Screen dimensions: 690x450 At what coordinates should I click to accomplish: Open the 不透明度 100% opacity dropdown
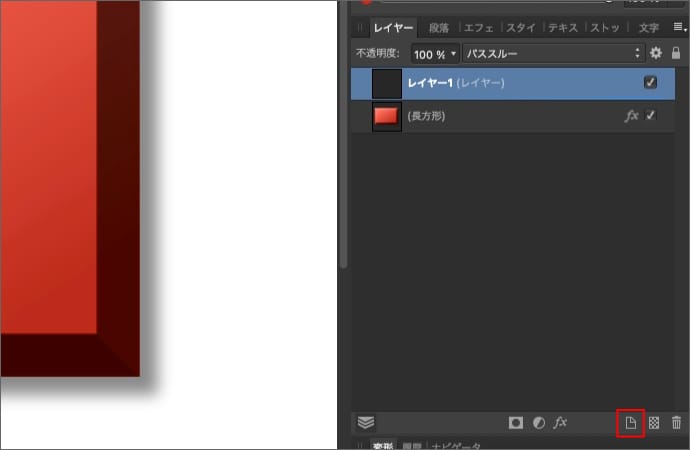click(435, 53)
